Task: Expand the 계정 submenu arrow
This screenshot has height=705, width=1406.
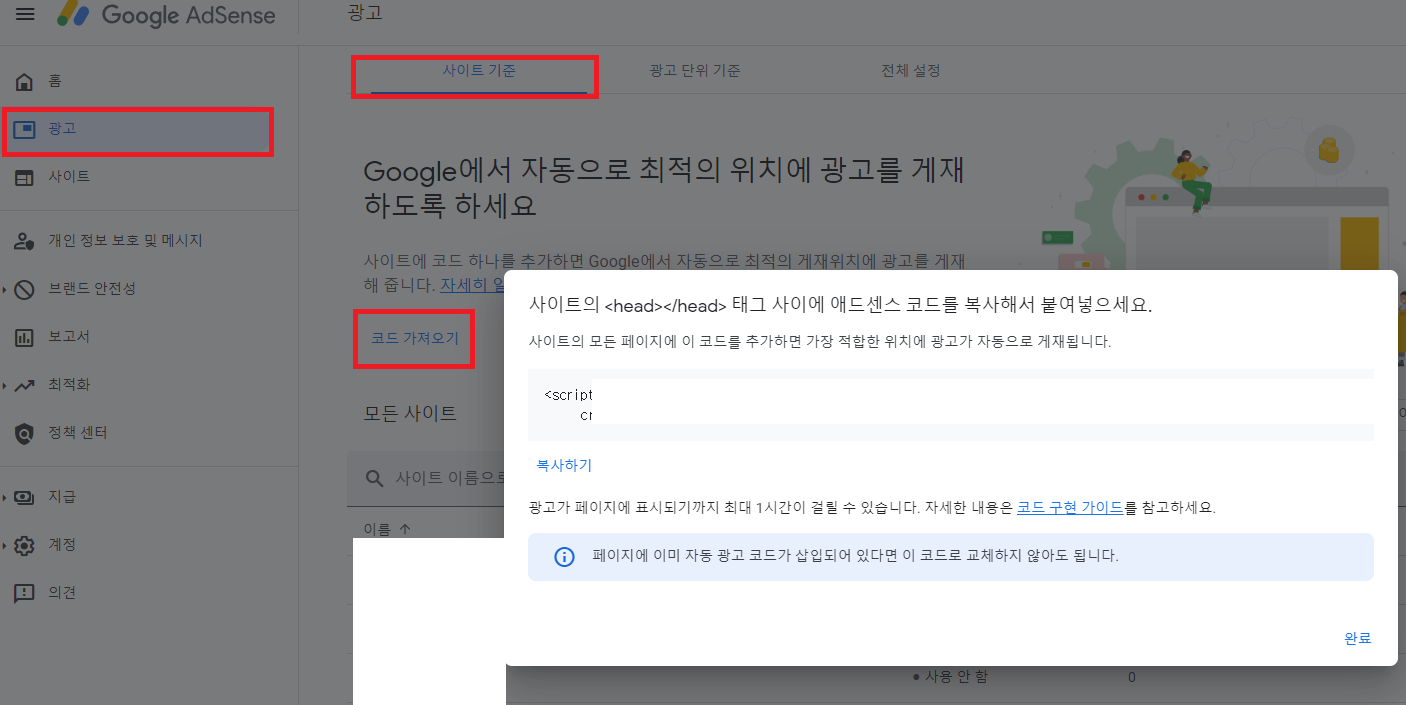Action: (5, 545)
